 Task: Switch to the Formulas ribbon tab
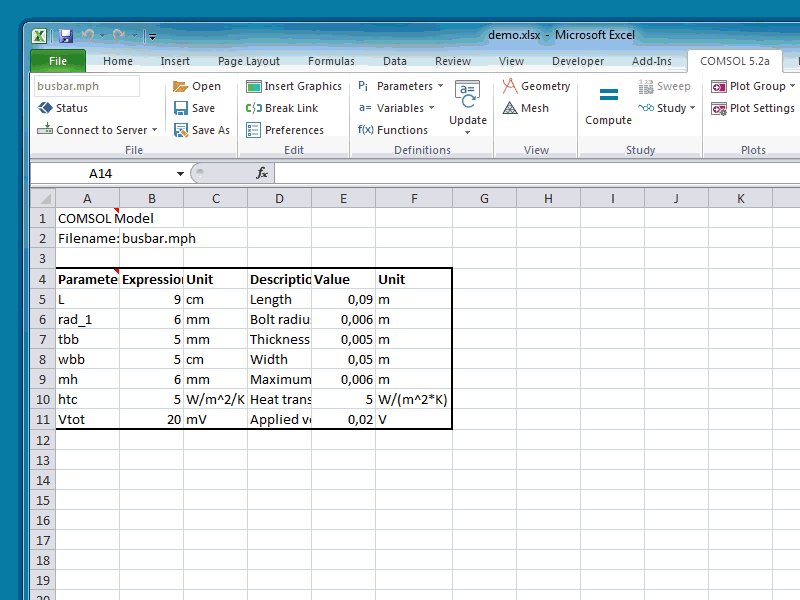coord(331,61)
